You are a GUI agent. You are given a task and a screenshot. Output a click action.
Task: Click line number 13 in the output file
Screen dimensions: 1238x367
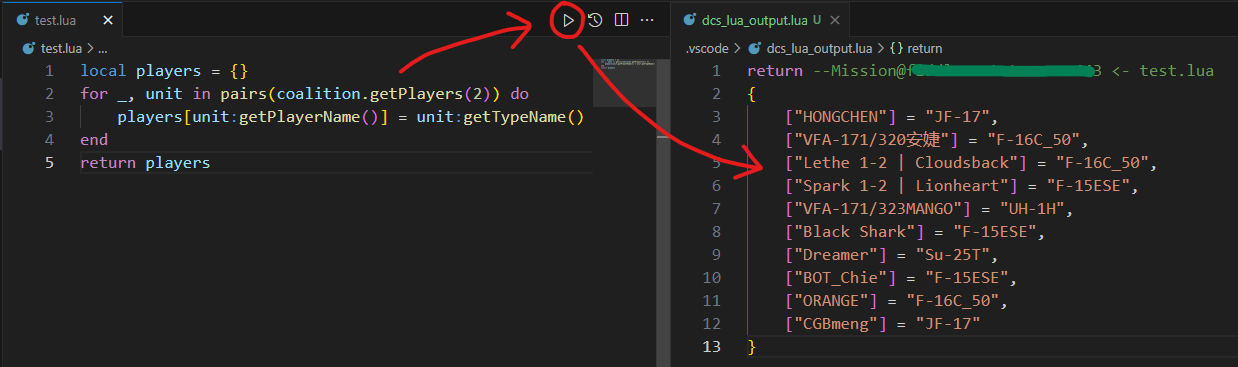click(x=711, y=347)
